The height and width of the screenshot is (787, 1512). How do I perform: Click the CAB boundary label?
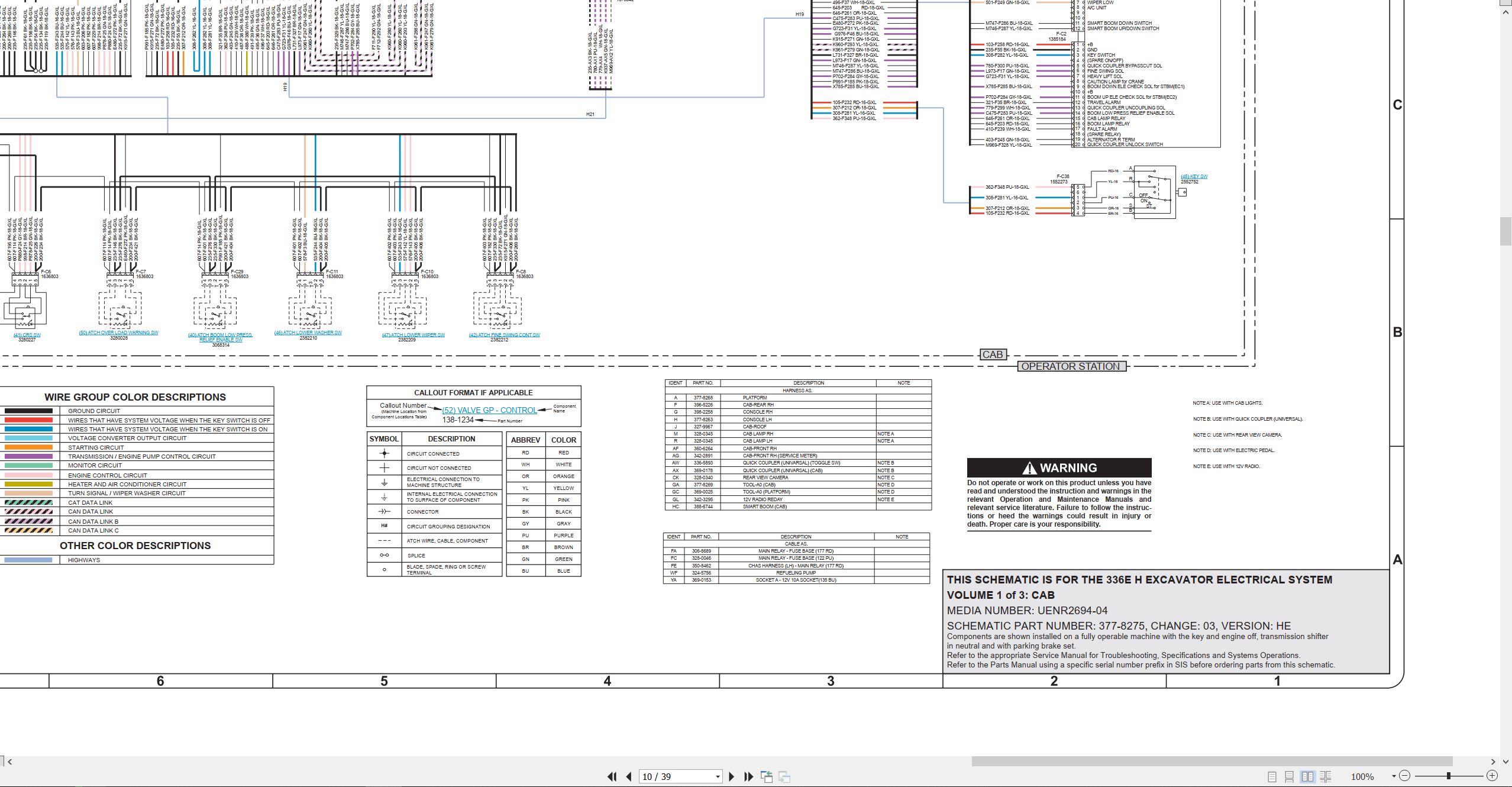[993, 354]
